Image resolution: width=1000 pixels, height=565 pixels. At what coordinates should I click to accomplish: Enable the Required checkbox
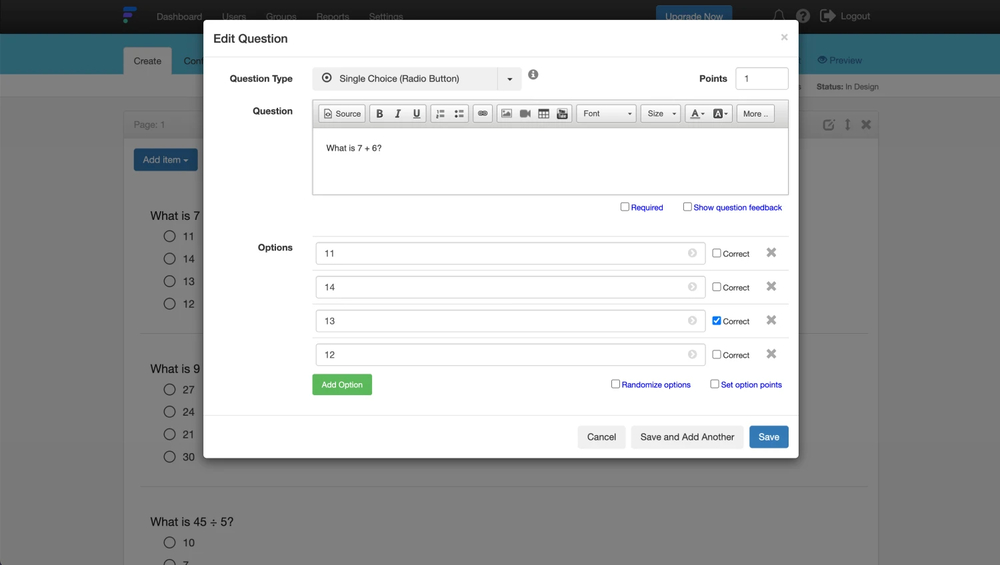tap(624, 207)
